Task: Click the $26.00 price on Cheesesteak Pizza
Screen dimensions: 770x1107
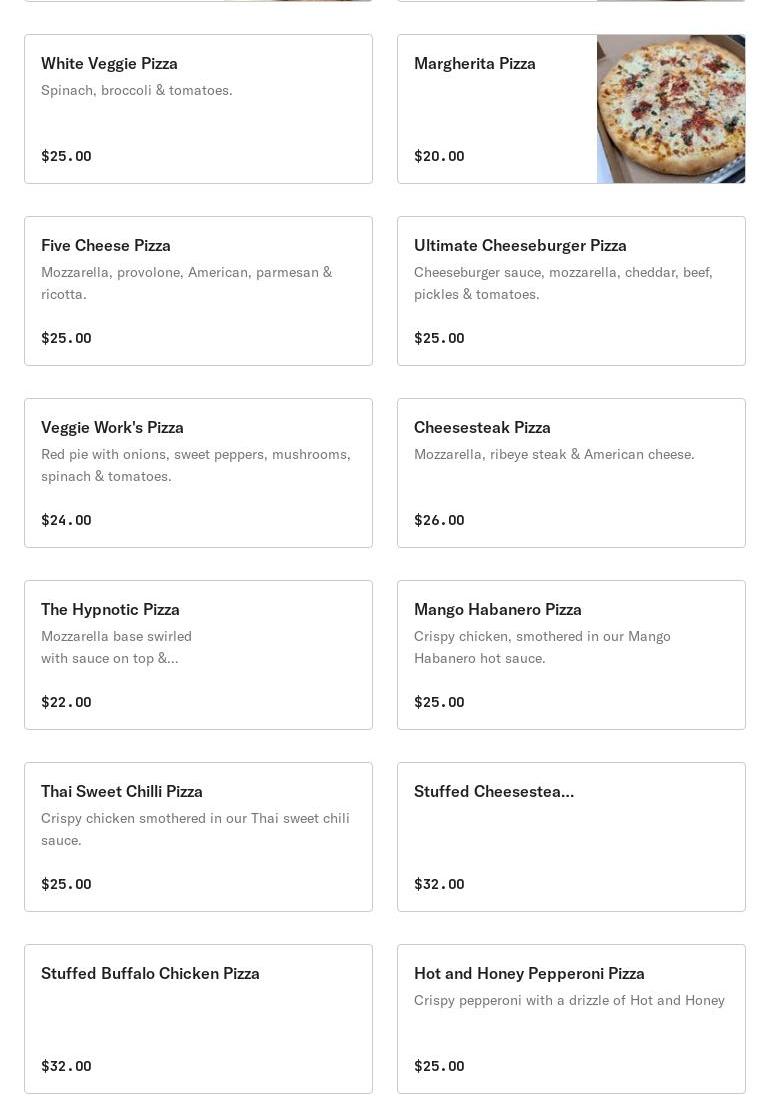Action: 439,520
